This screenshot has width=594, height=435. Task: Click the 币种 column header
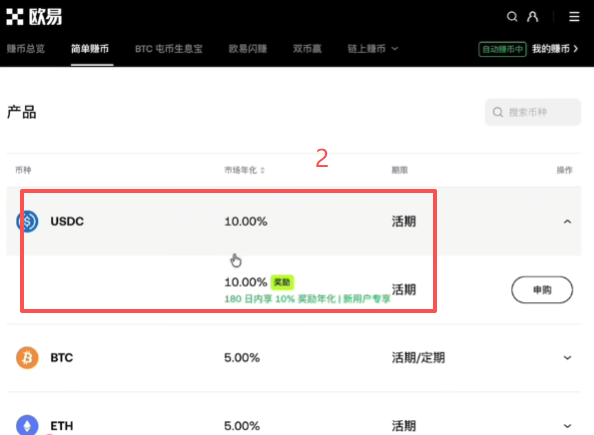coord(23,170)
